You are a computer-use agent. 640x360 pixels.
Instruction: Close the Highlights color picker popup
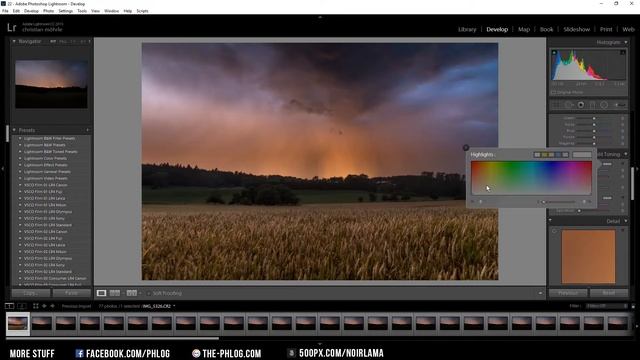coord(466,148)
